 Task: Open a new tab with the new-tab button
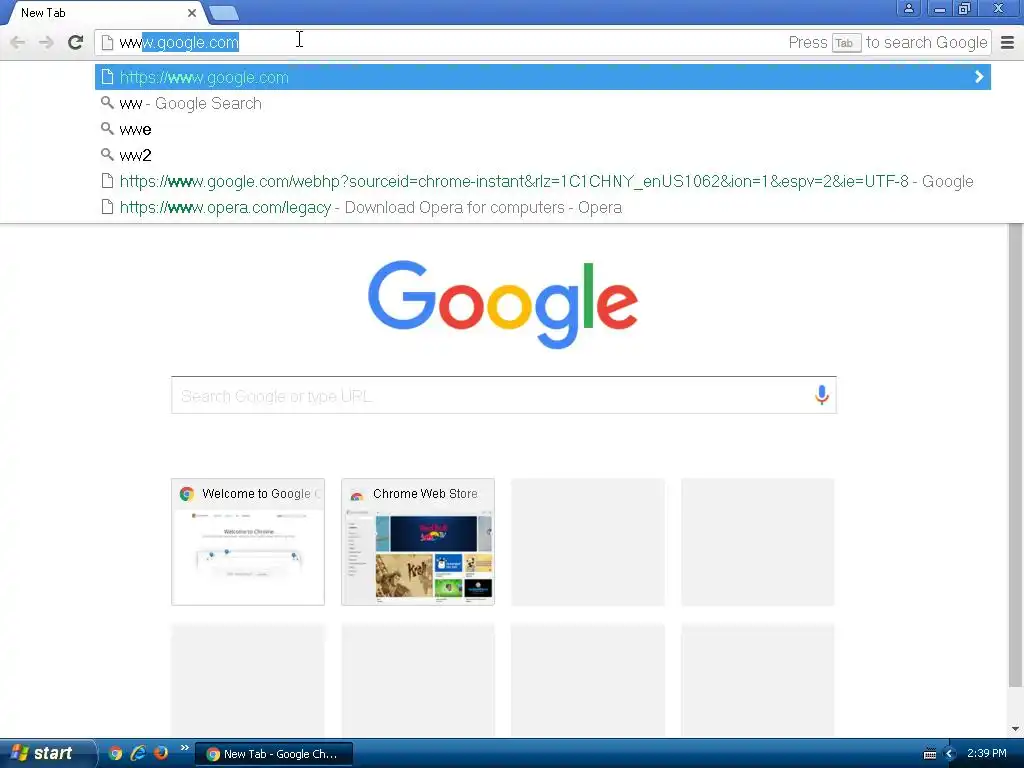[224, 12]
